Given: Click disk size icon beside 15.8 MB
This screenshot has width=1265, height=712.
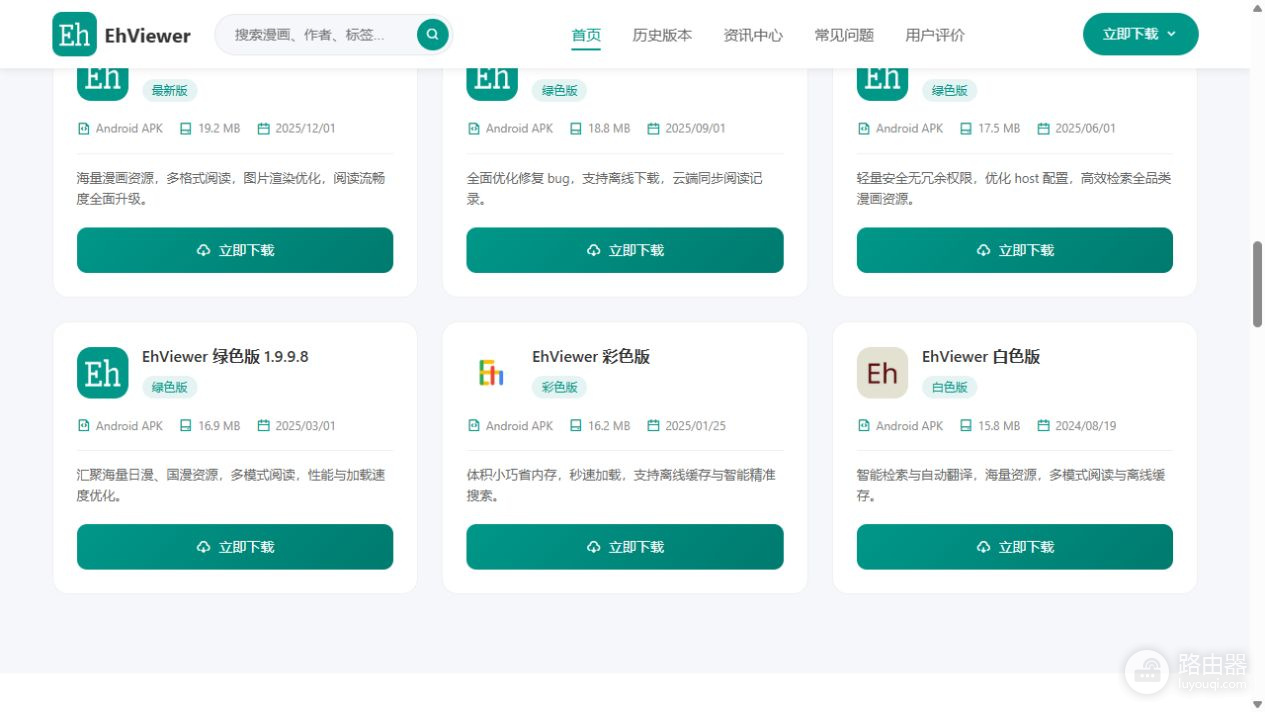Looking at the screenshot, I should 966,425.
